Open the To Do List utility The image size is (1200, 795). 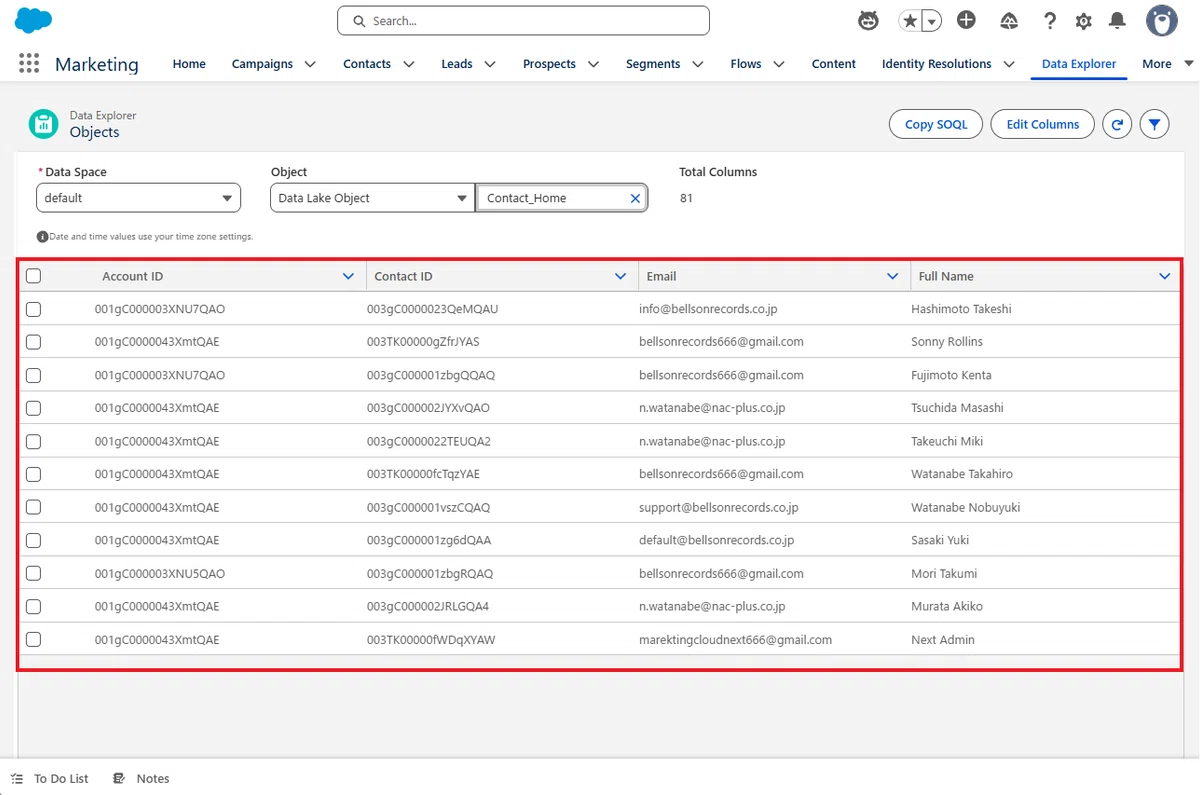pos(50,778)
